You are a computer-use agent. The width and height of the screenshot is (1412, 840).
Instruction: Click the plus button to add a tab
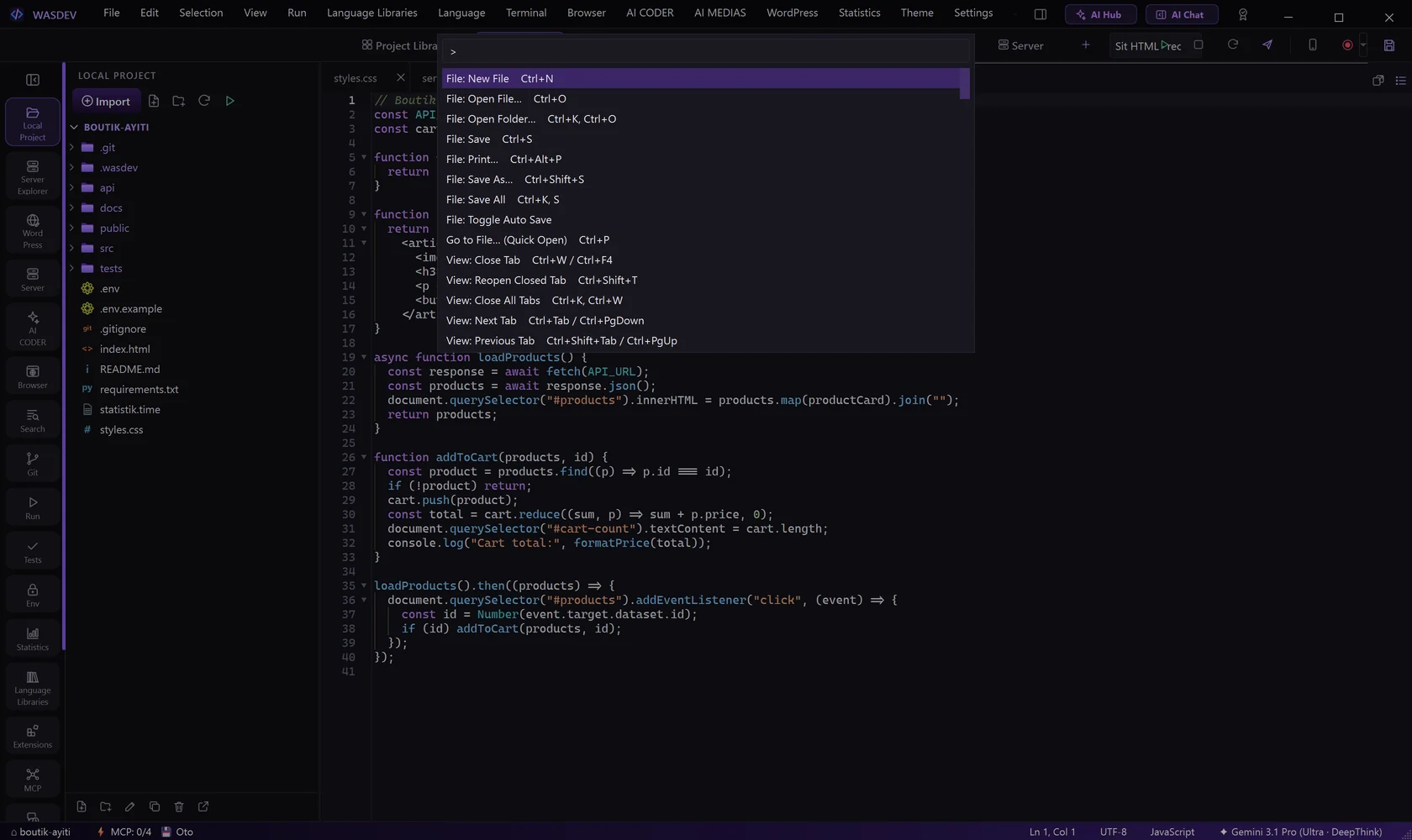pyautogui.click(x=1085, y=45)
